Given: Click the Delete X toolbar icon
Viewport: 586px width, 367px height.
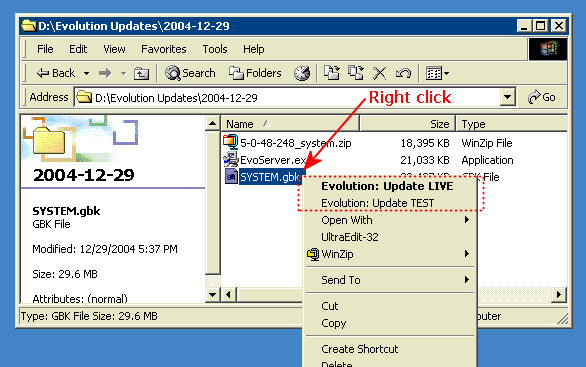Looking at the screenshot, I should pyautogui.click(x=379, y=73).
